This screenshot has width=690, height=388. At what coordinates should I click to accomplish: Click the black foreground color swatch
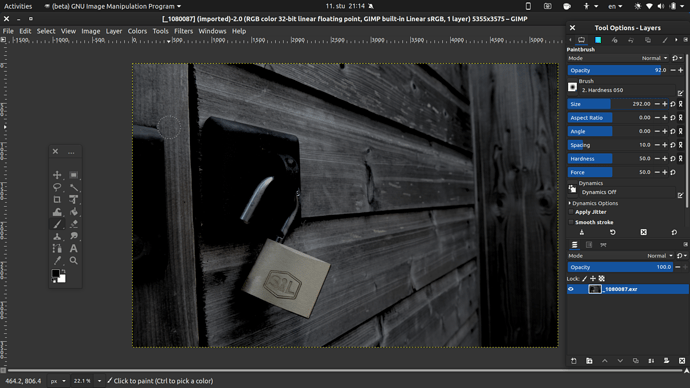pyautogui.click(x=56, y=274)
